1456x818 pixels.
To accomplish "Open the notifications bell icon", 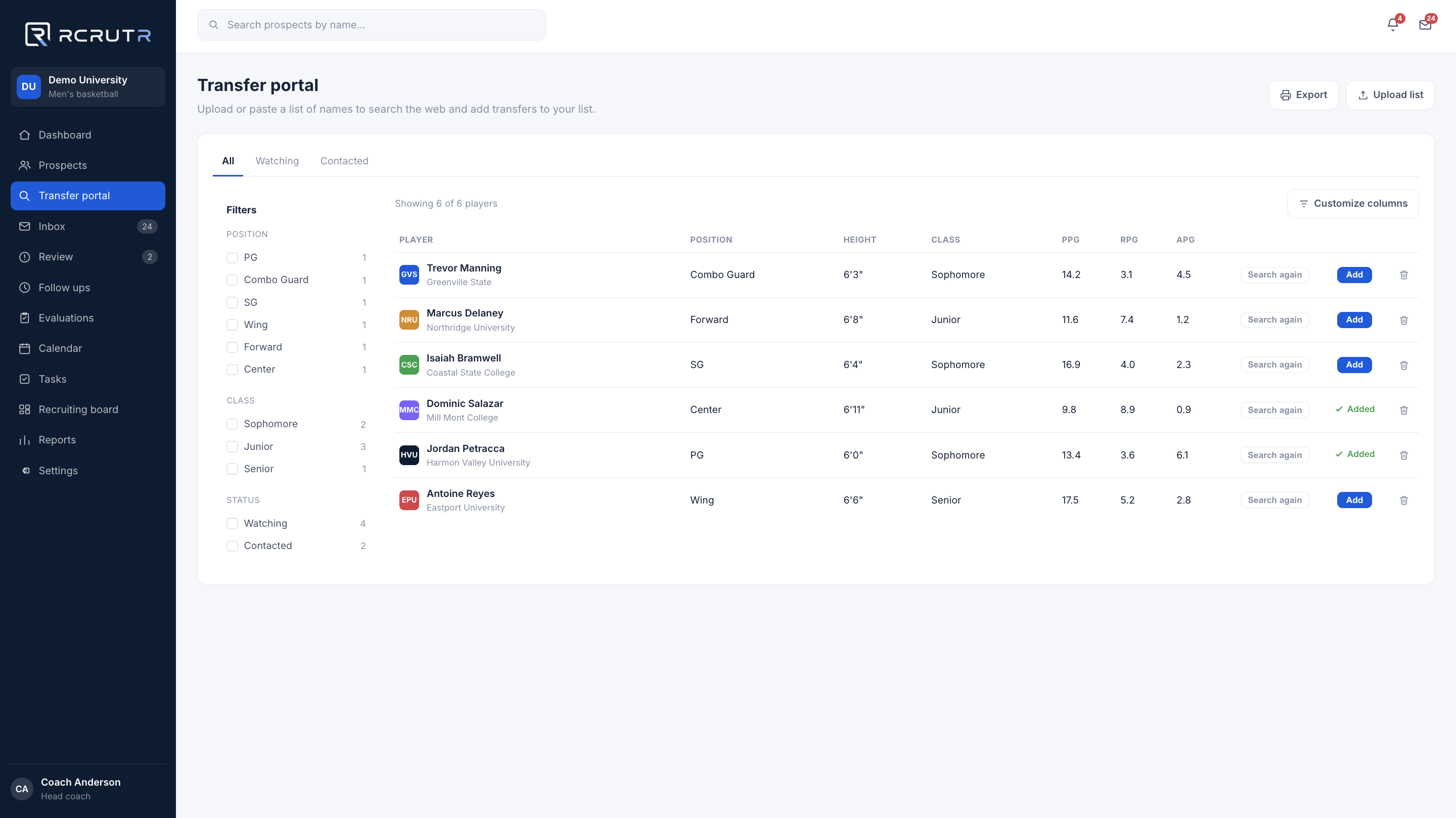I will pos(1392,25).
